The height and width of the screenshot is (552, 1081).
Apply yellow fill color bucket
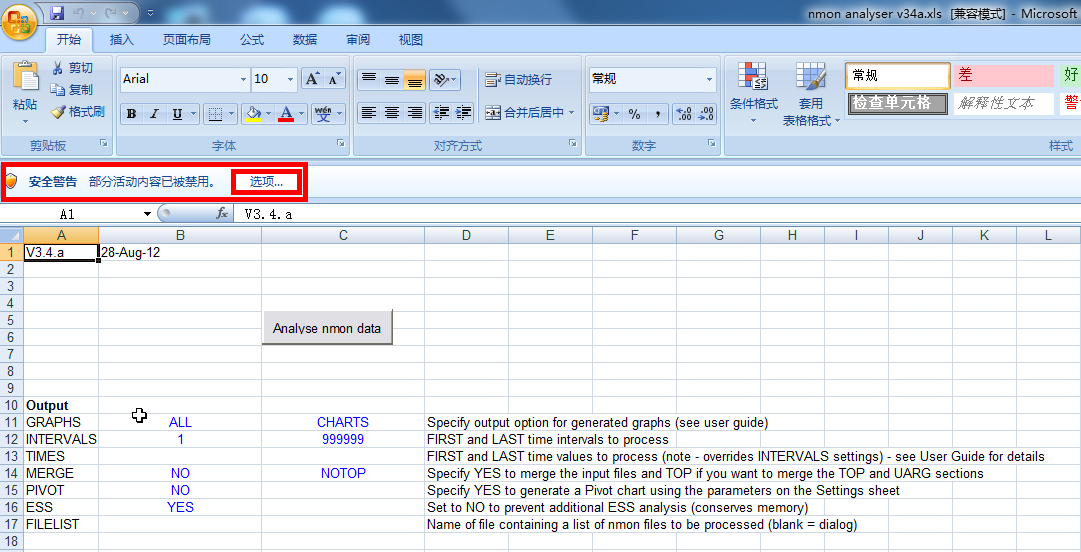click(253, 114)
